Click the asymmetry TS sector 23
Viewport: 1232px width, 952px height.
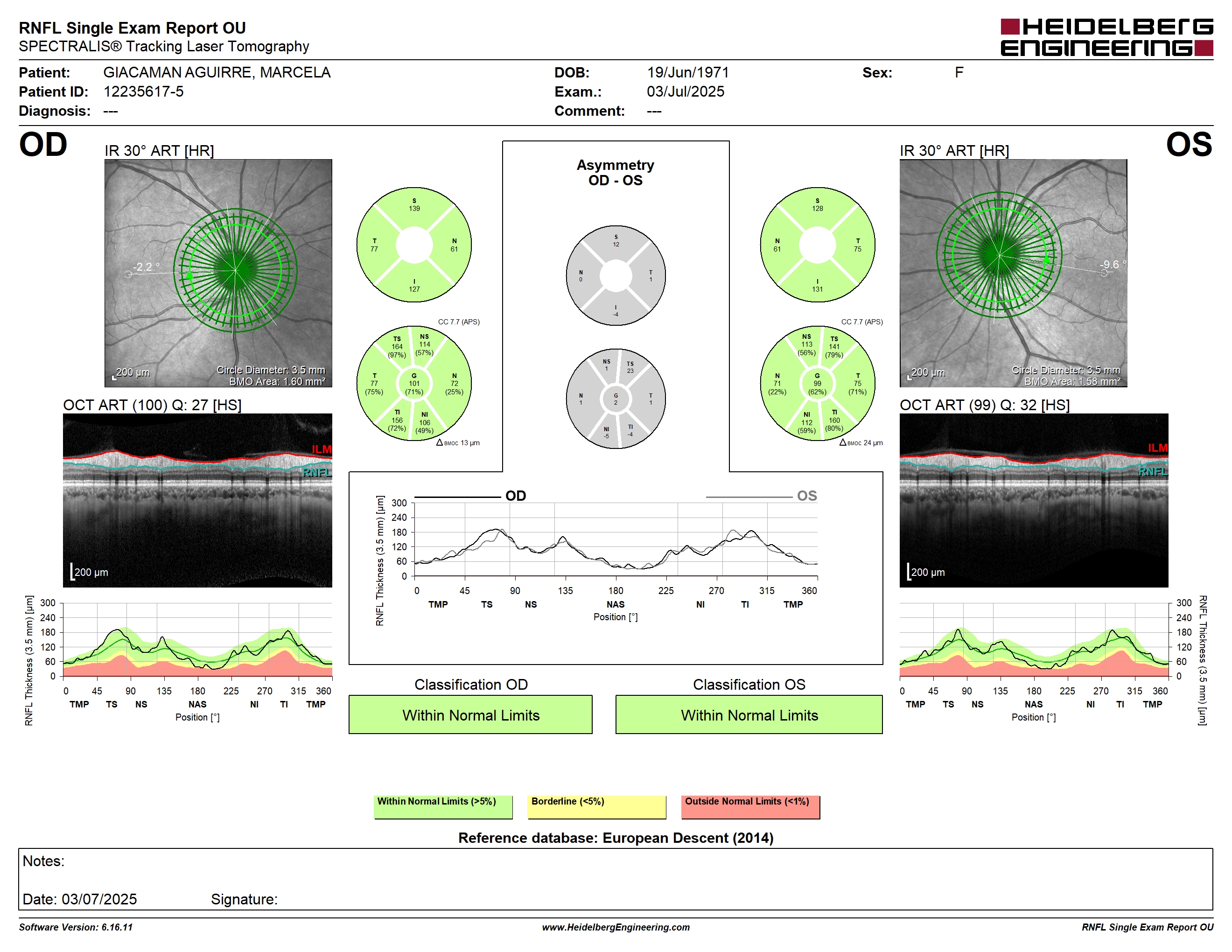click(630, 367)
